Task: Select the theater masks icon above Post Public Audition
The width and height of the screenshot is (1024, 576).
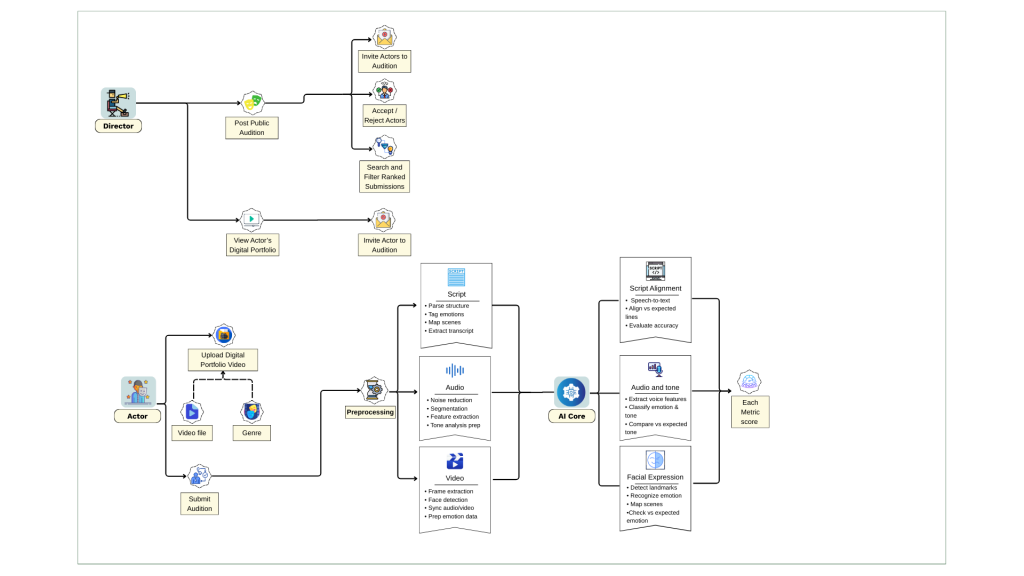Action: [x=252, y=103]
